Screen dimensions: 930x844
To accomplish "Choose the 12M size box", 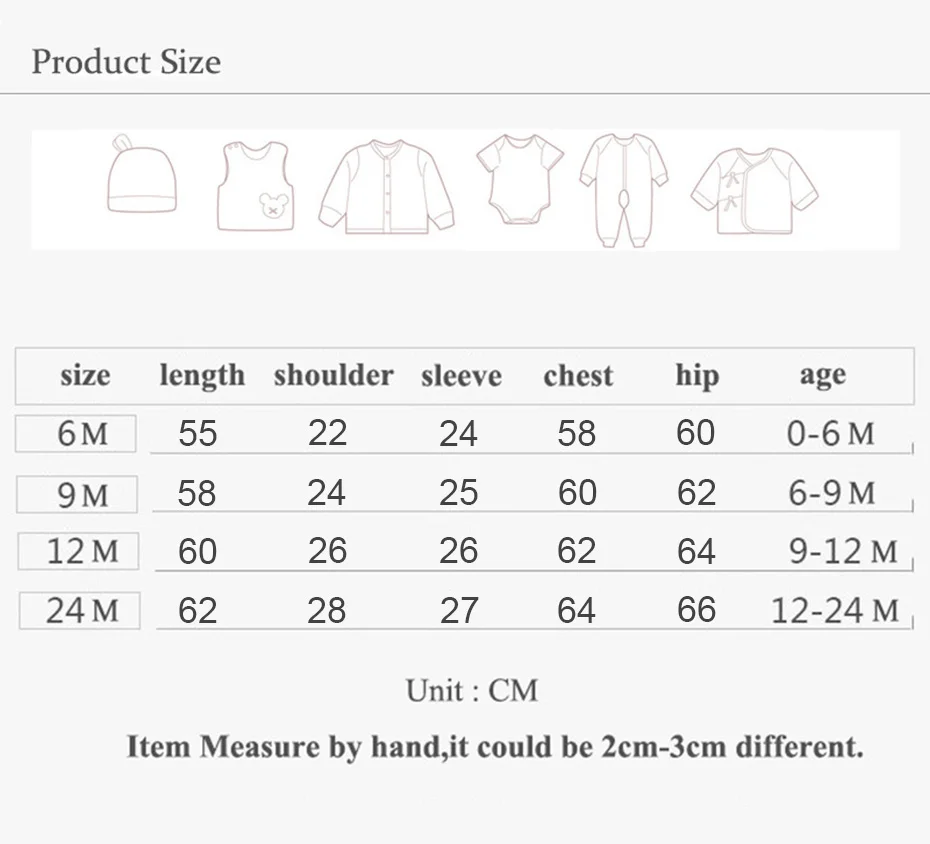I will click(78, 551).
